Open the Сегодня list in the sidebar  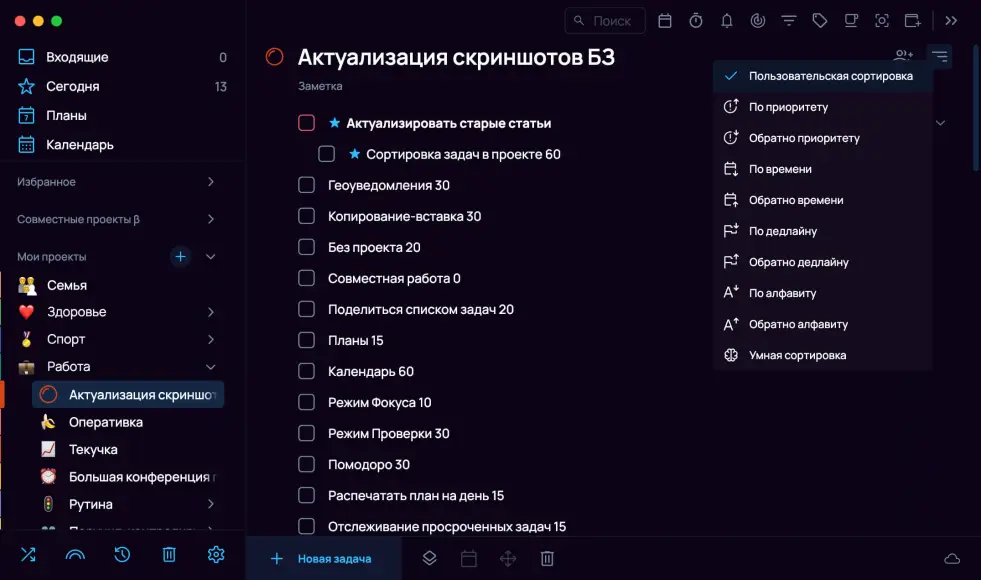coord(73,87)
